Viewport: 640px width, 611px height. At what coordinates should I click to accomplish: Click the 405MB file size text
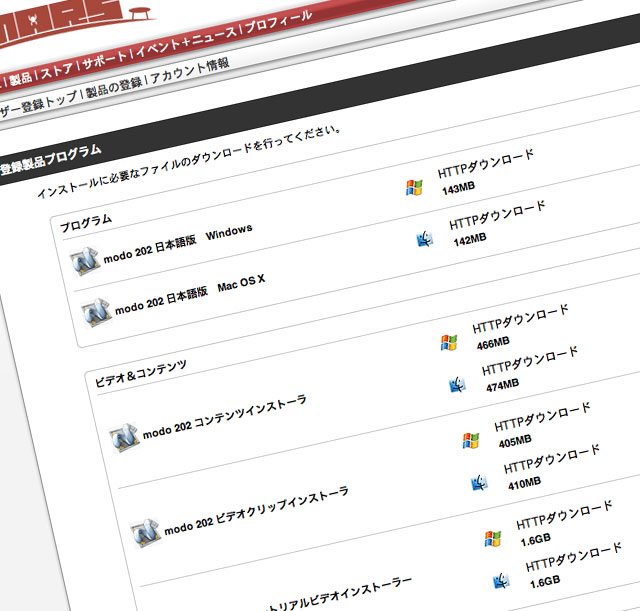pos(516,442)
